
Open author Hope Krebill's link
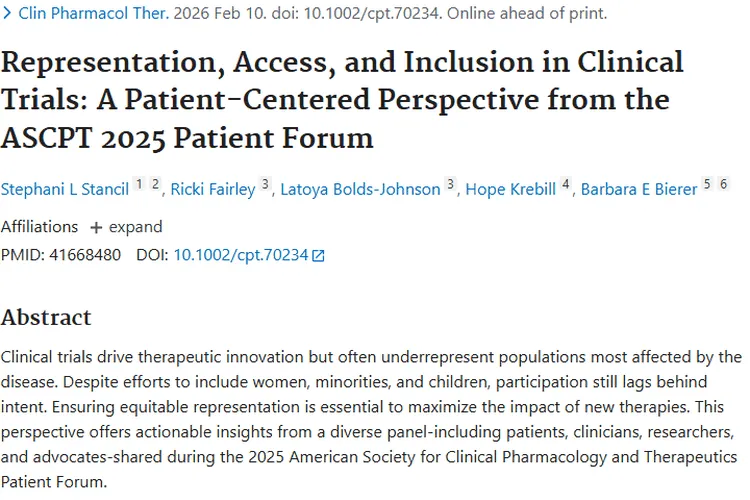pos(510,189)
